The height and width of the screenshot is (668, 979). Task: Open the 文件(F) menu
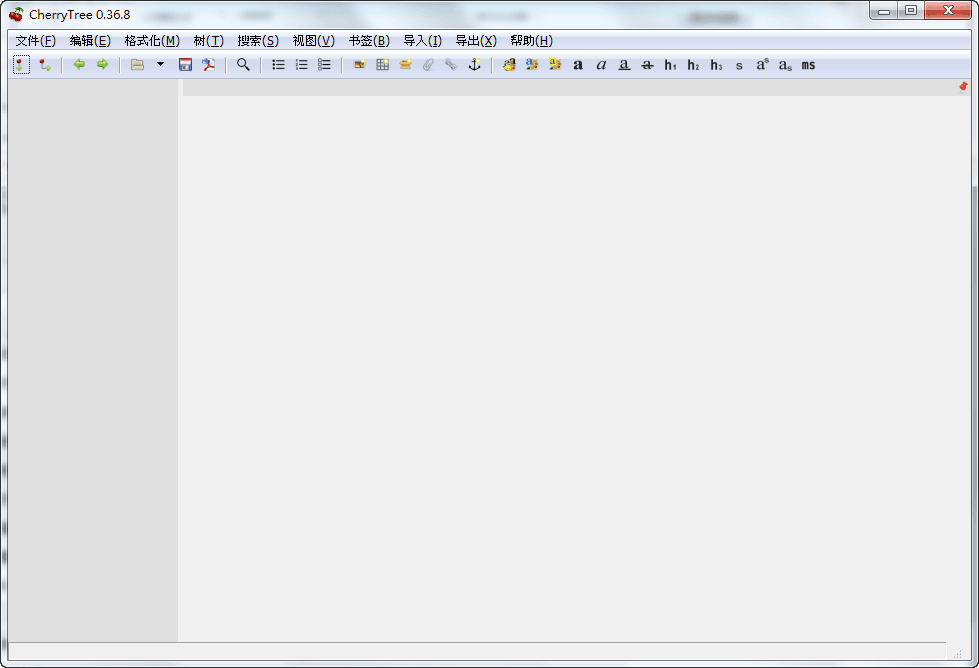pos(35,41)
